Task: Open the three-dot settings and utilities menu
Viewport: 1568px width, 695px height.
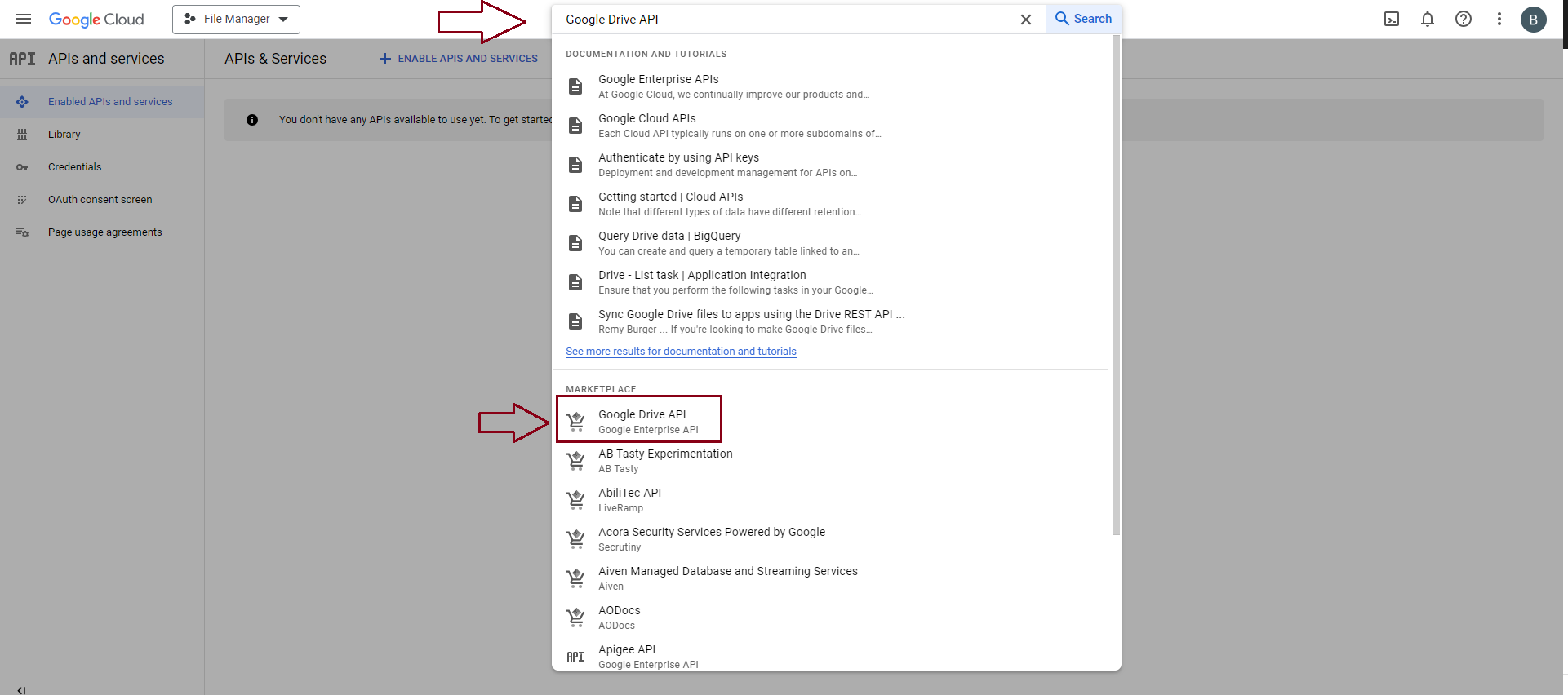Action: [x=1499, y=19]
